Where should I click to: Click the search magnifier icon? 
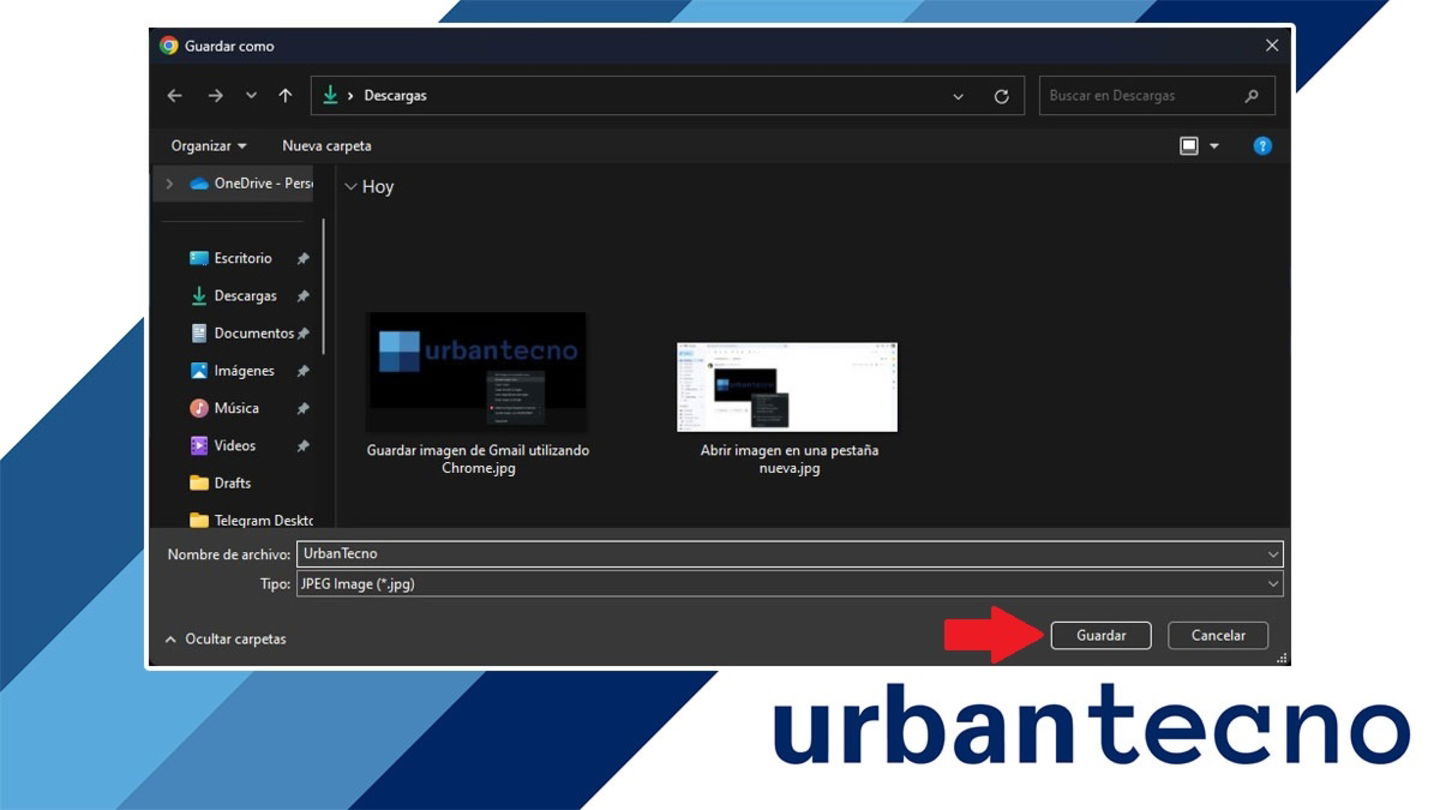point(1252,96)
